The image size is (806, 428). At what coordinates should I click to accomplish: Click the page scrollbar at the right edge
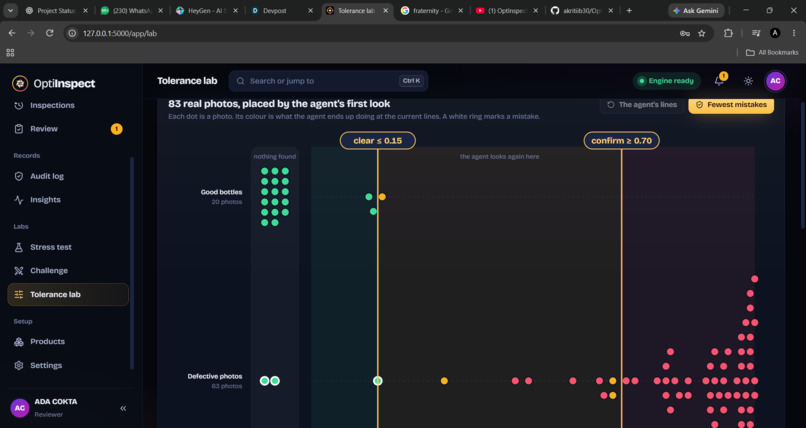click(803, 164)
